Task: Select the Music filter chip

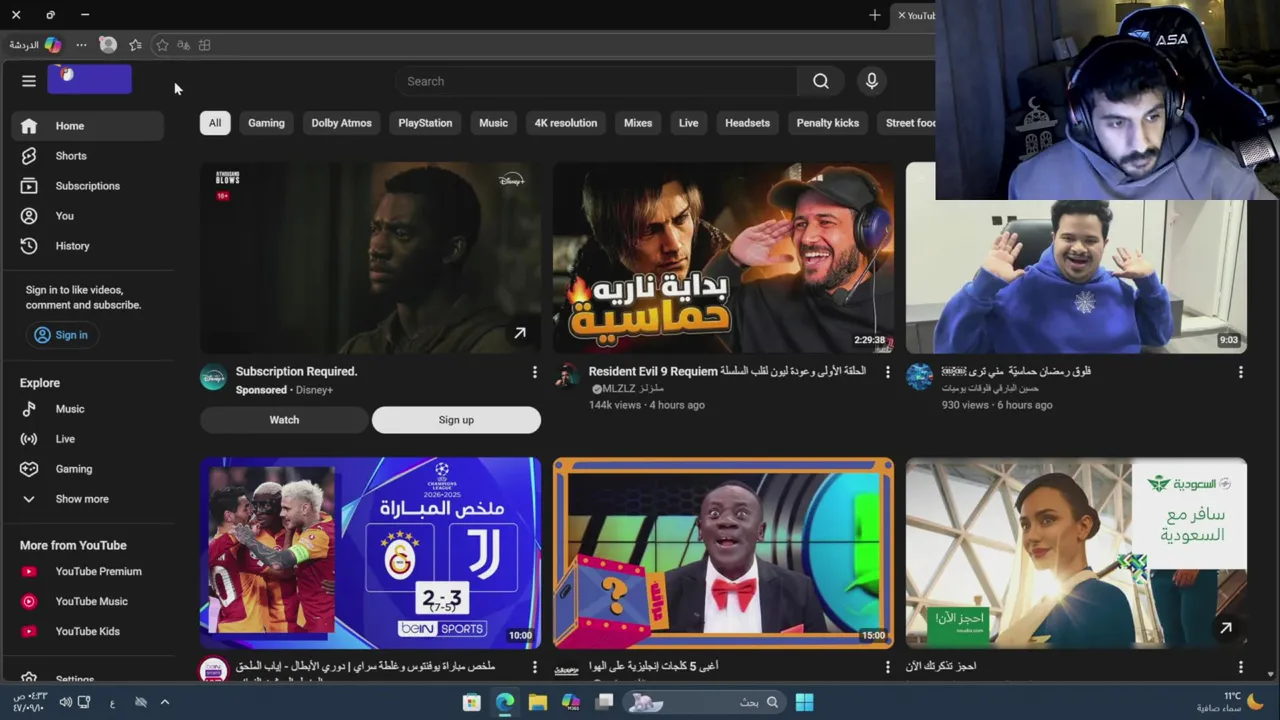Action: (493, 123)
